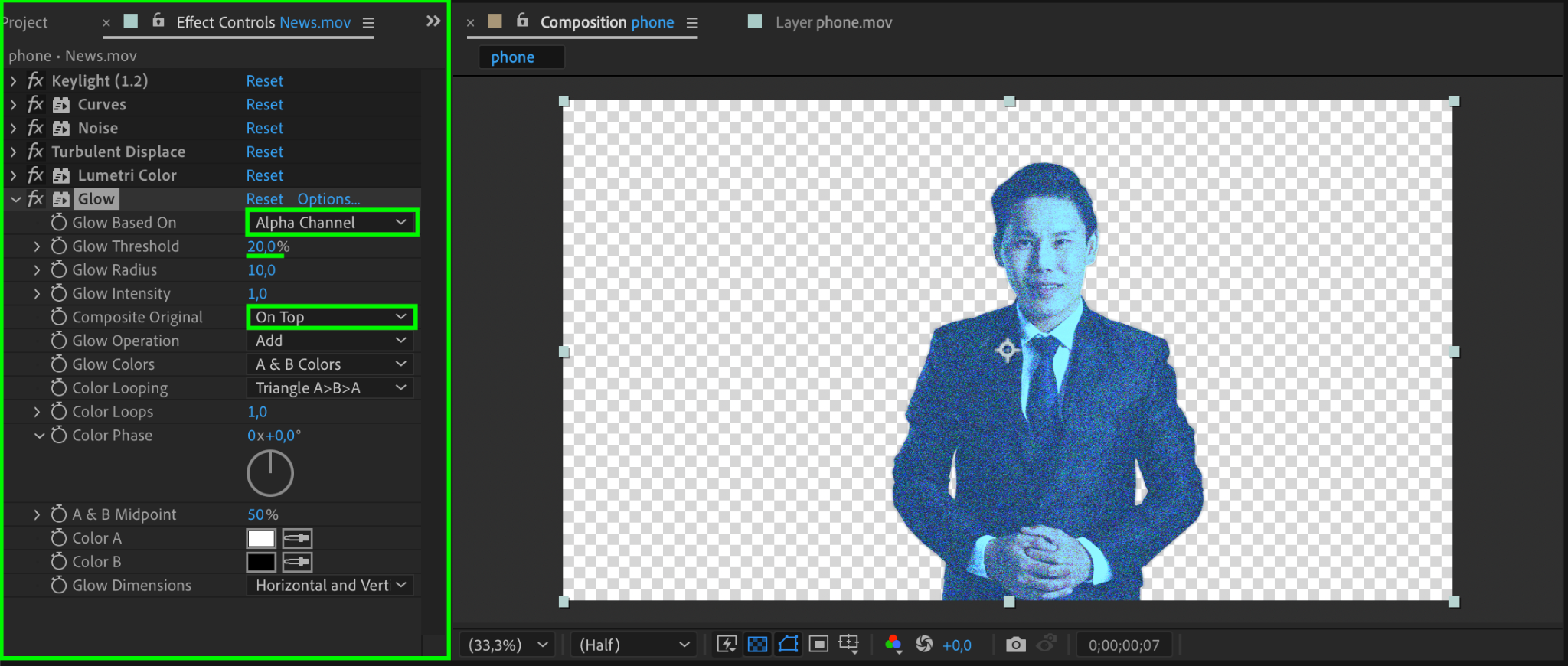
Task: Open the Glow Based On dropdown
Action: coord(332,223)
